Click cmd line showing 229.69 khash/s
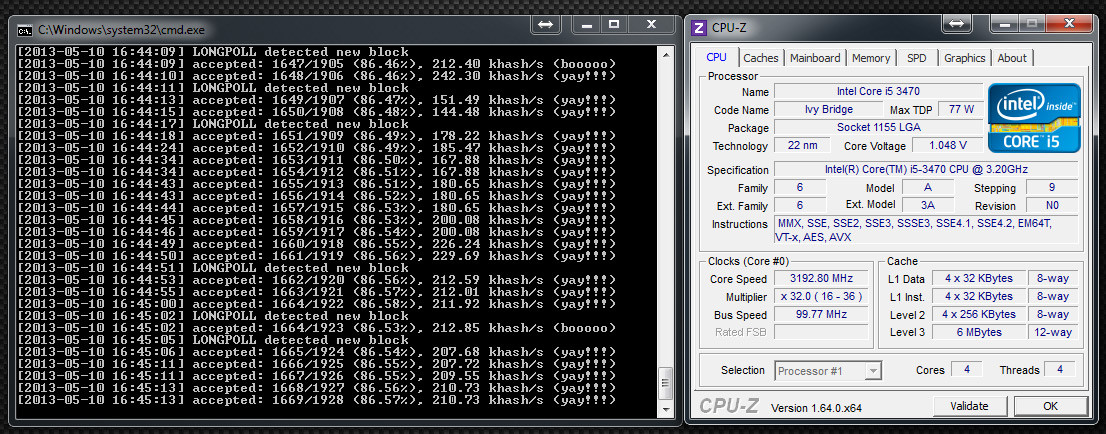The image size is (1106, 434). pos(317,256)
